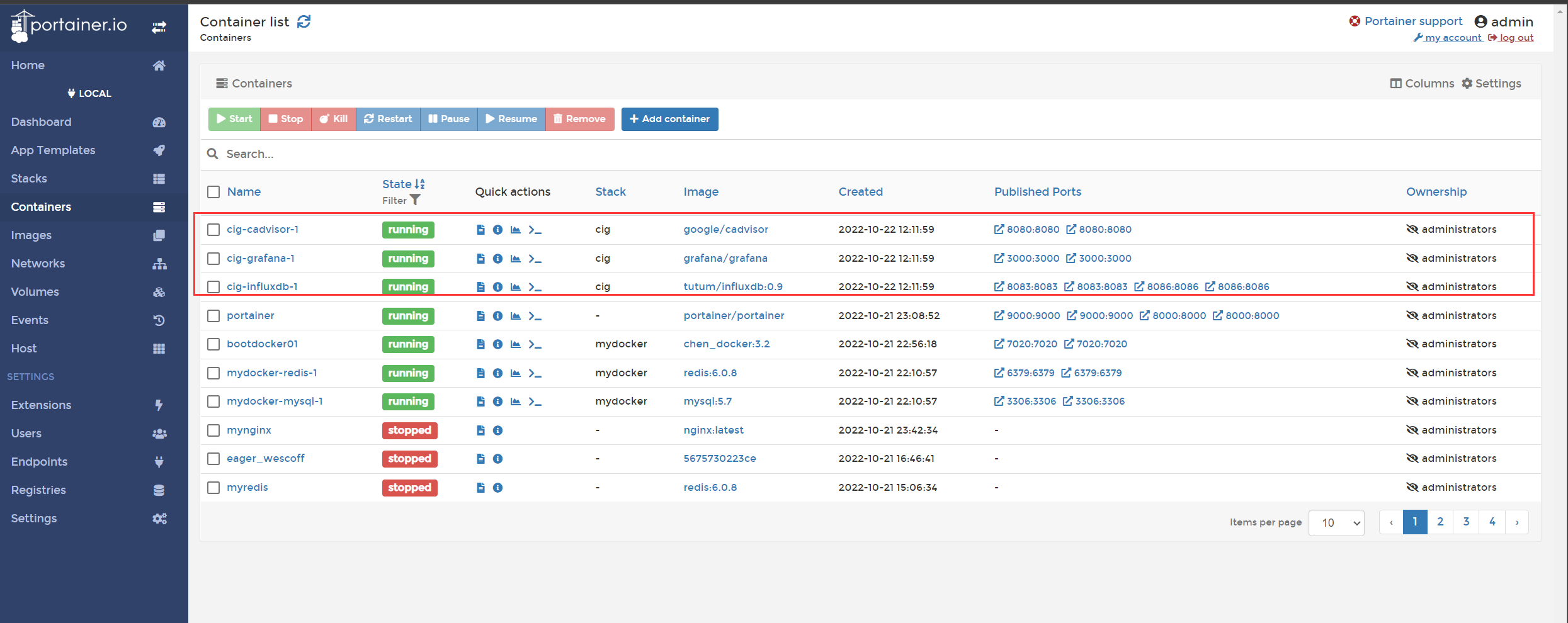Open the table Settings menu
This screenshot has height=623, width=1568.
click(x=1491, y=84)
